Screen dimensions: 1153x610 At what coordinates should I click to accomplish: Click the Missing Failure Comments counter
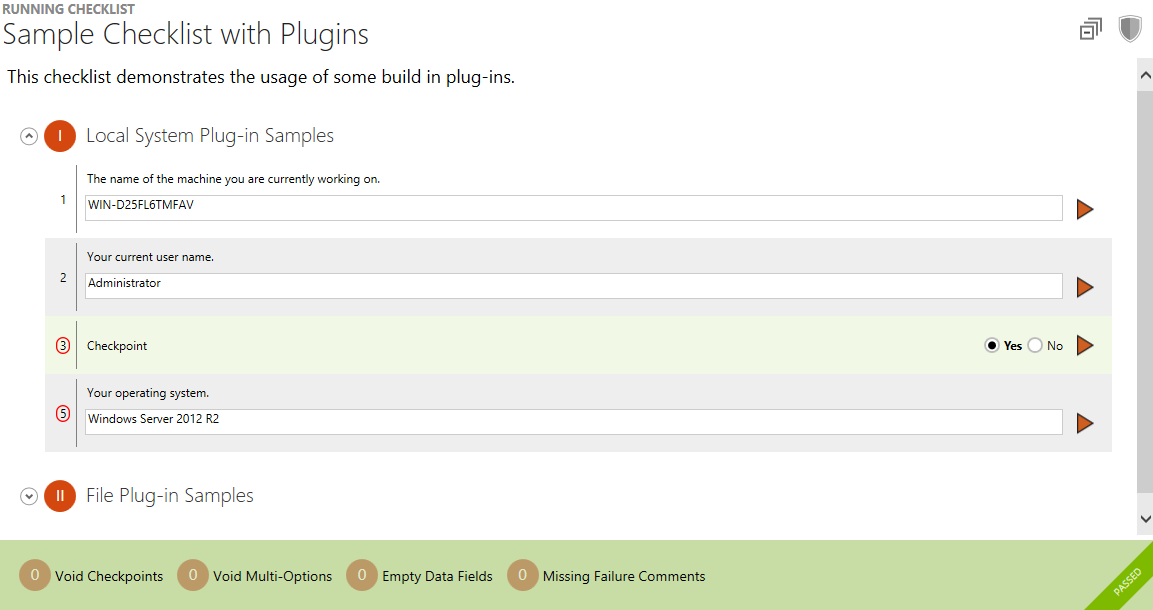522,576
